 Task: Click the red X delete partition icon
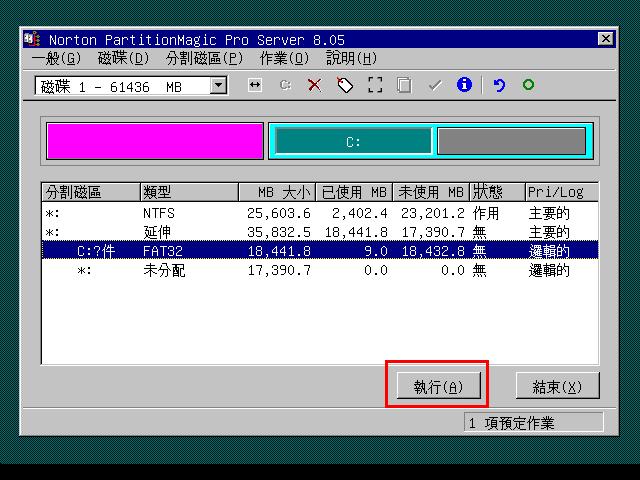pyautogui.click(x=314, y=85)
